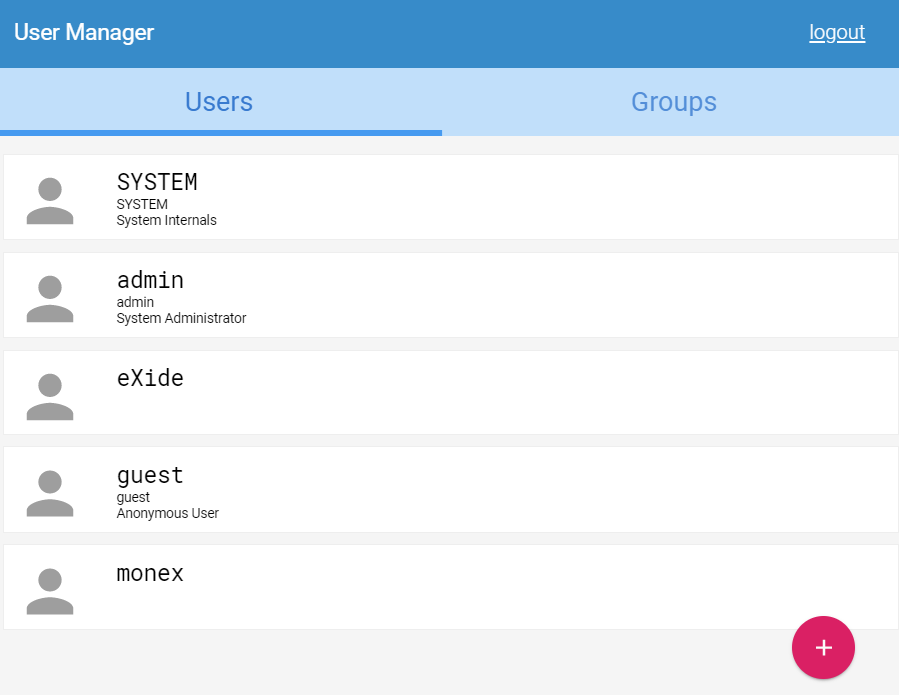Open the SYSTEM user by its large name
The height and width of the screenshot is (695, 899).
157,182
